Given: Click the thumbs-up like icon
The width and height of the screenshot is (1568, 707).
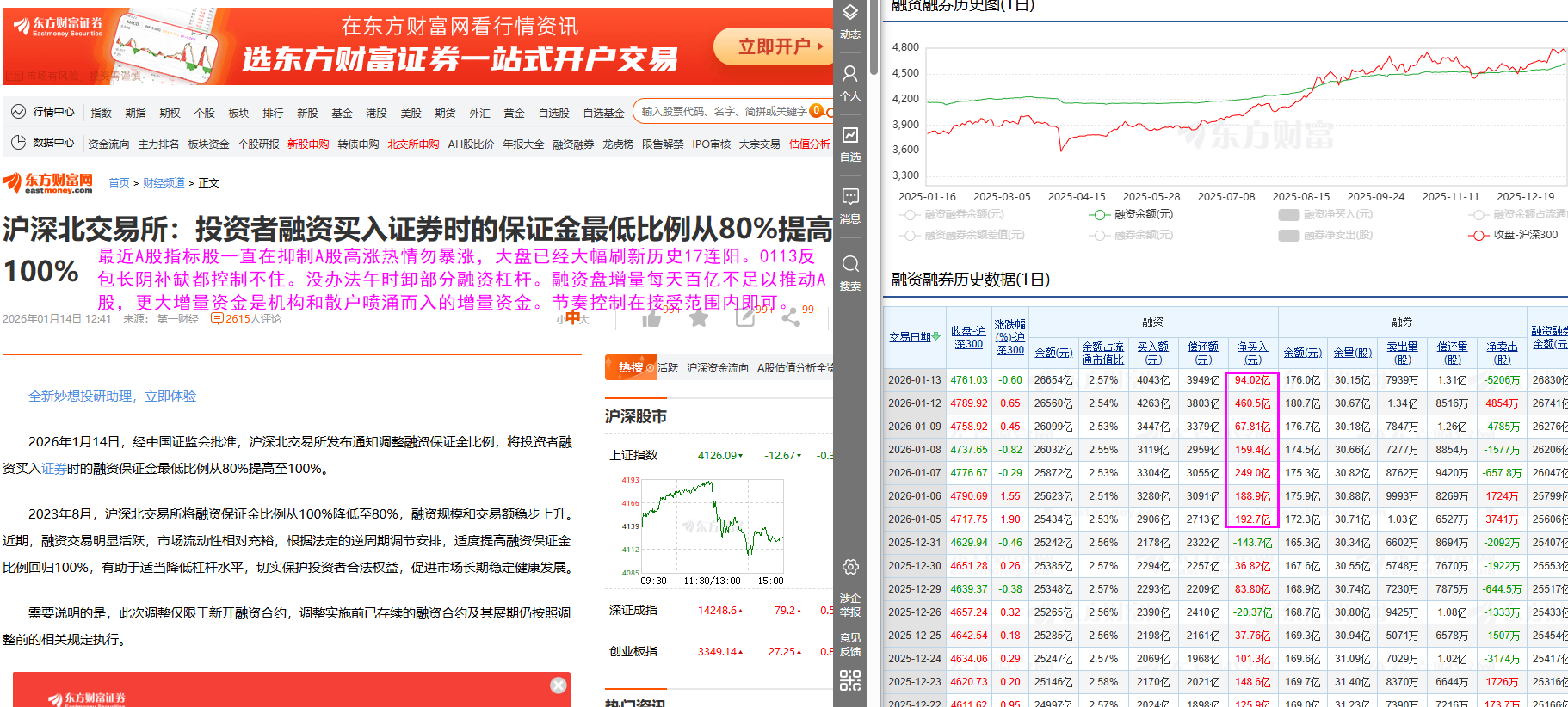Looking at the screenshot, I should pyautogui.click(x=651, y=318).
